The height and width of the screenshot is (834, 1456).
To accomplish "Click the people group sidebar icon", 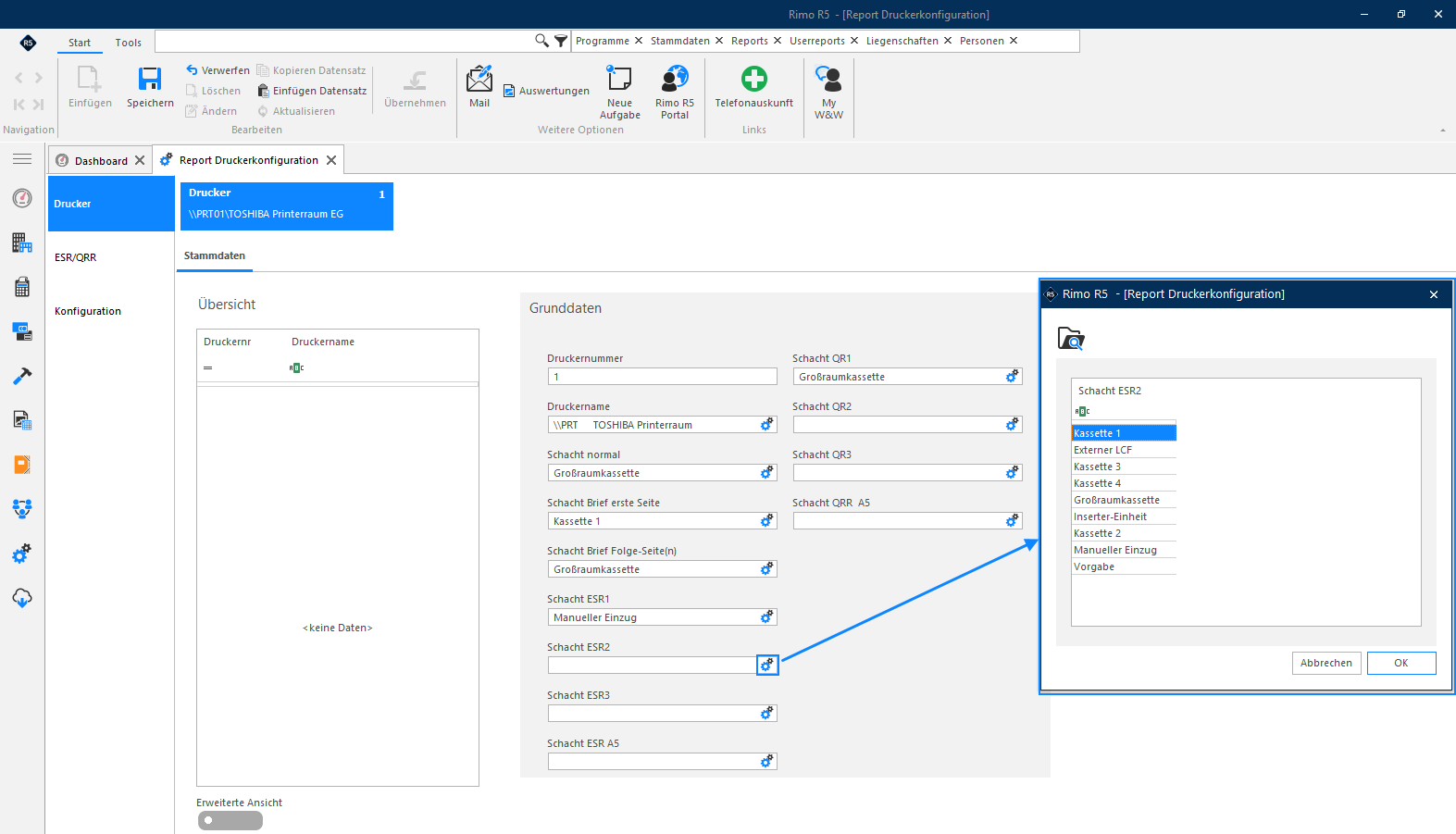I will click(x=22, y=509).
